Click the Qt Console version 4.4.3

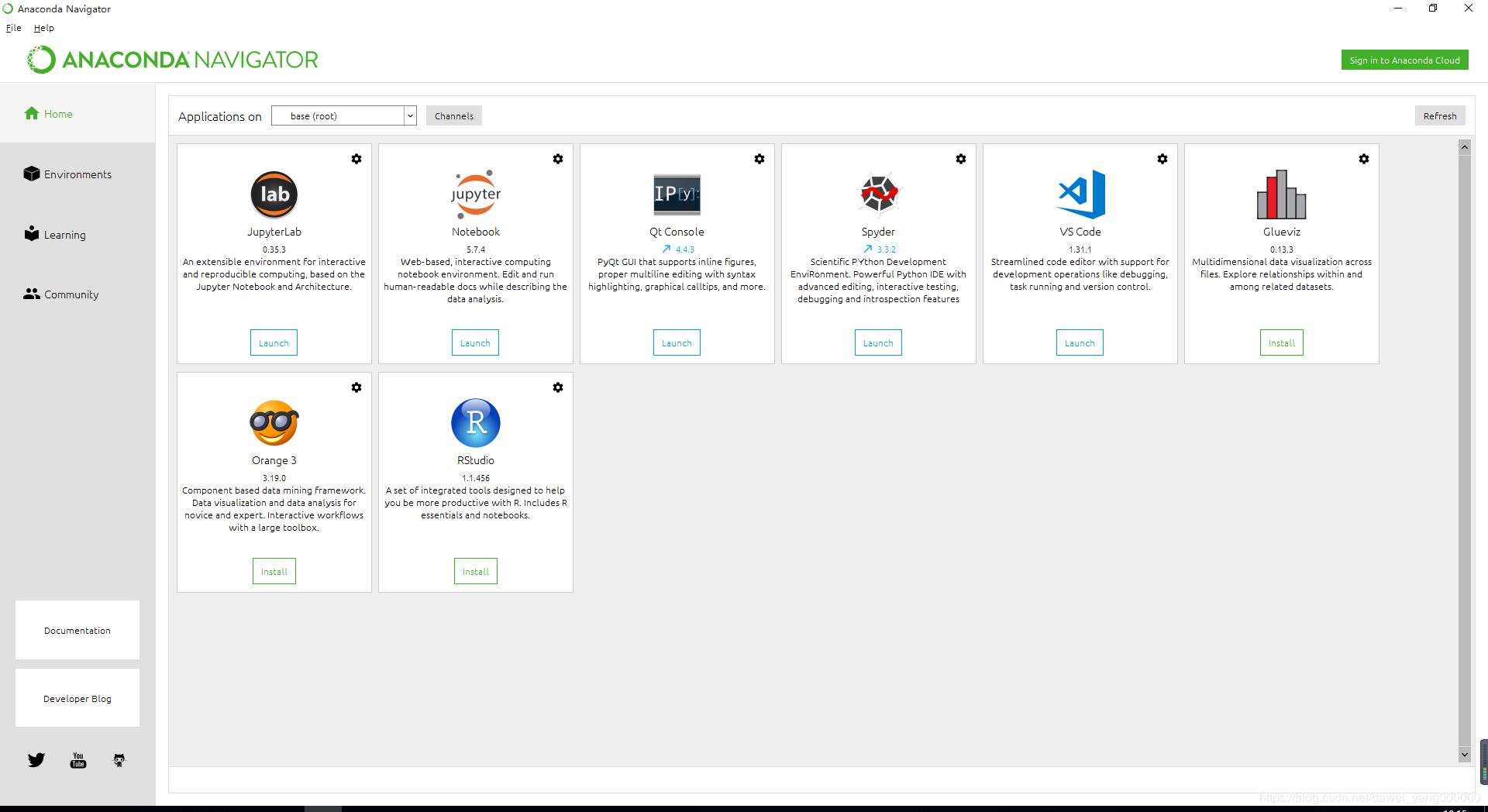pos(685,249)
